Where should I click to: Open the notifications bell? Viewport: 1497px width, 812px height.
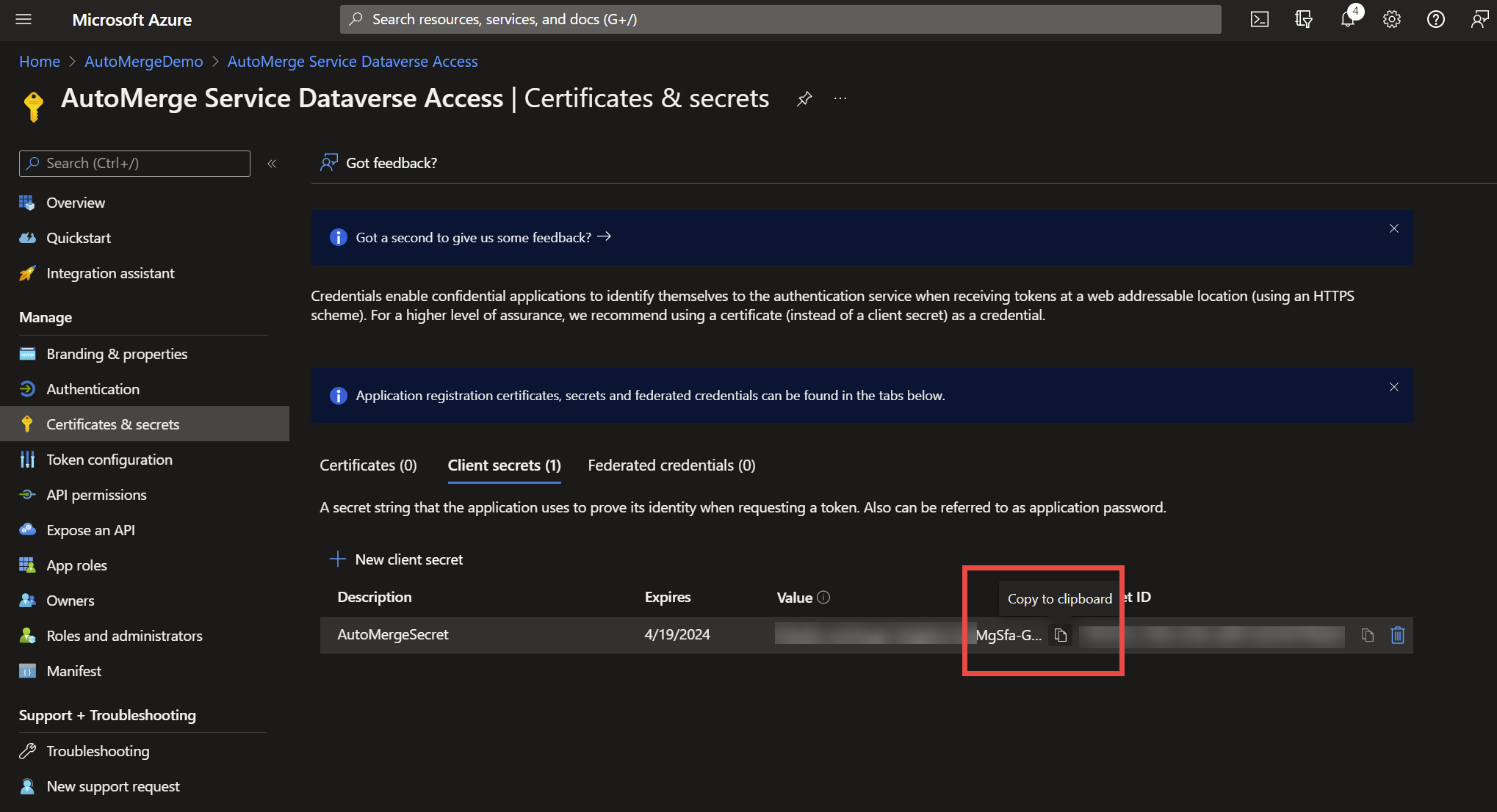pos(1348,20)
